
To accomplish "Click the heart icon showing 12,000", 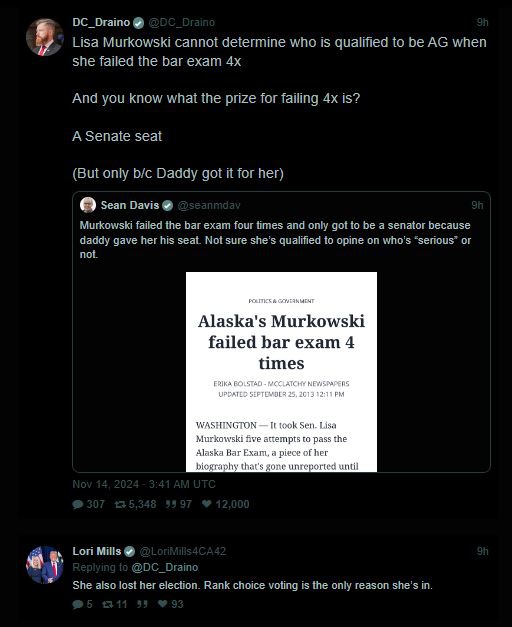I will coord(206,504).
